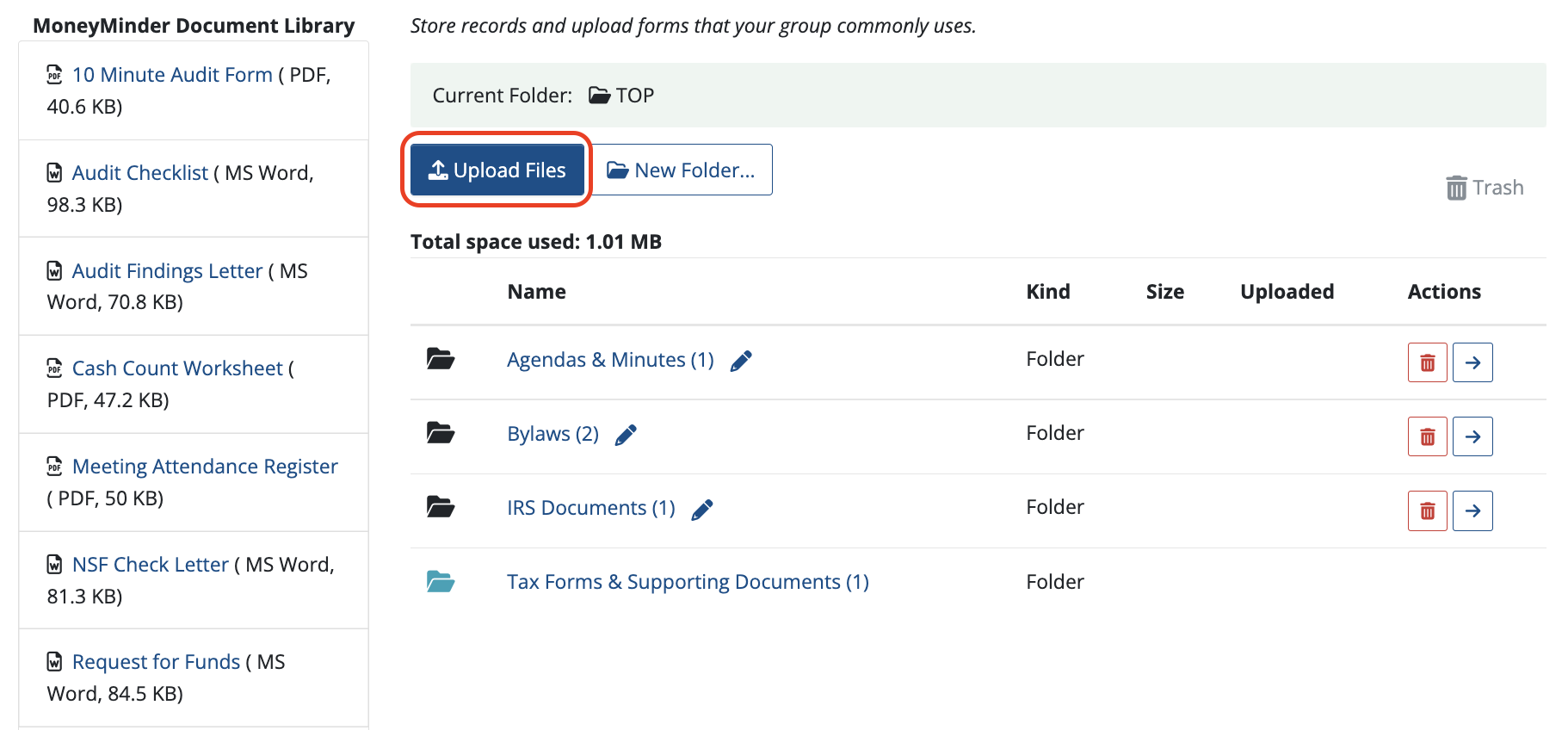The width and height of the screenshot is (1568, 730).
Task: Open Tax Forms & Supporting Documents folder
Action: [x=688, y=581]
